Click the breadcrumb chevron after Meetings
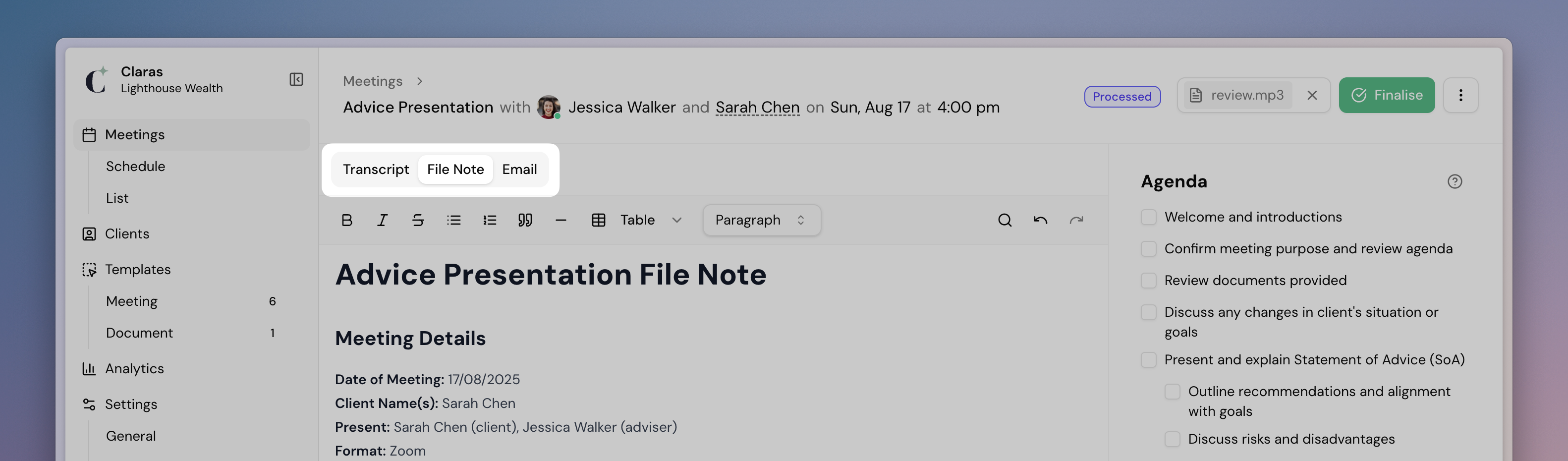The image size is (1568, 461). pyautogui.click(x=419, y=81)
